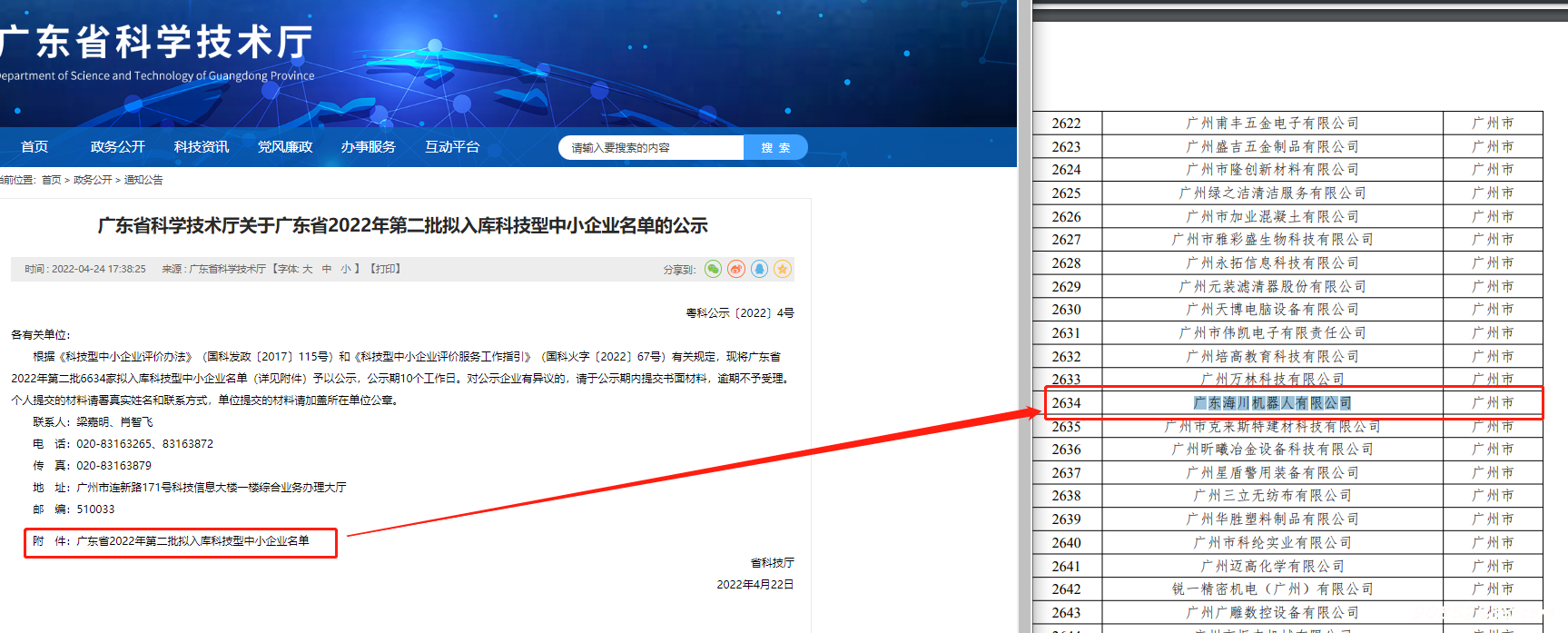Viewport: 1568px width, 633px height.
Task: Select row 2642 锐一精密机电（广州）有限公司
Action: click(1287, 589)
